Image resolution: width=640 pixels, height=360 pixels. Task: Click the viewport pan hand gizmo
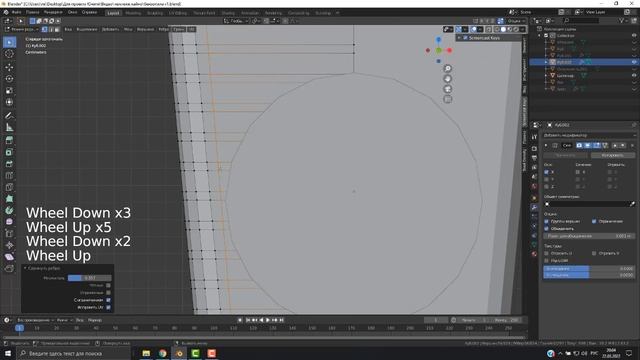click(448, 79)
